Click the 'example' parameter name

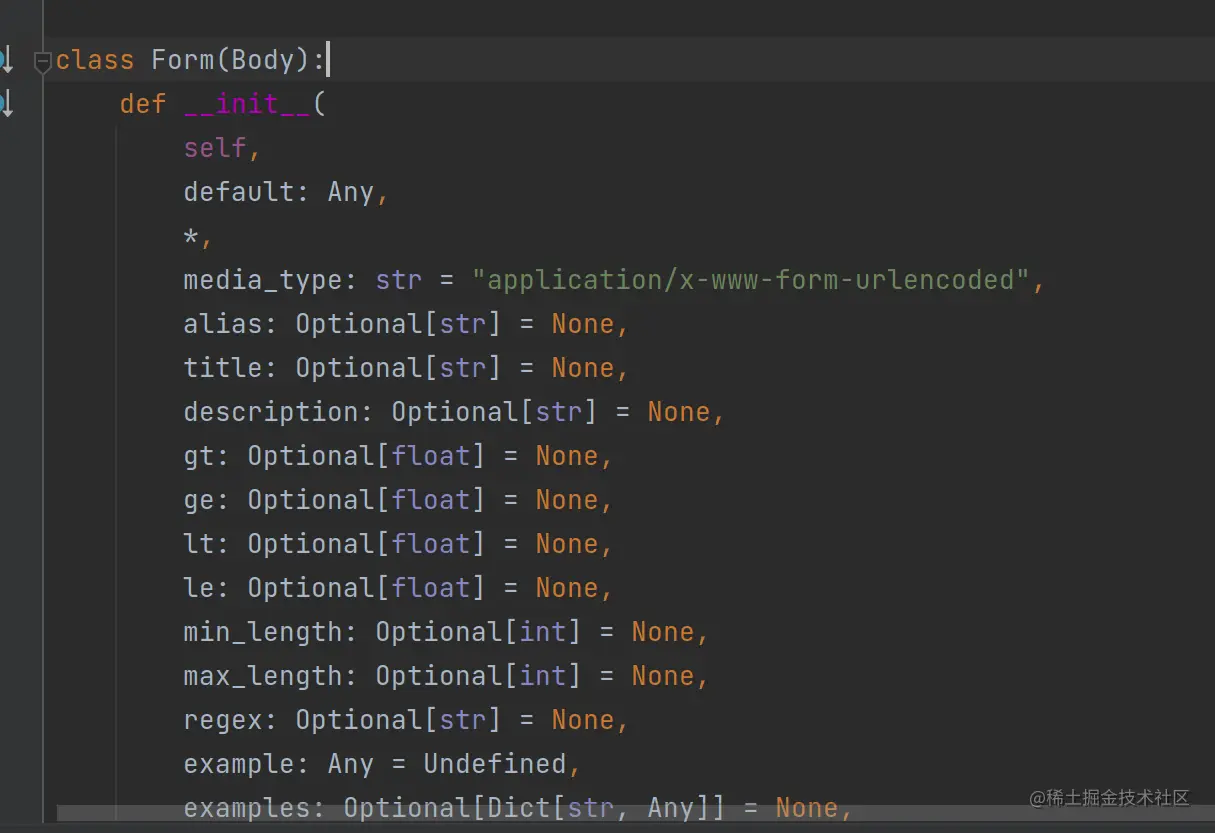pos(239,764)
